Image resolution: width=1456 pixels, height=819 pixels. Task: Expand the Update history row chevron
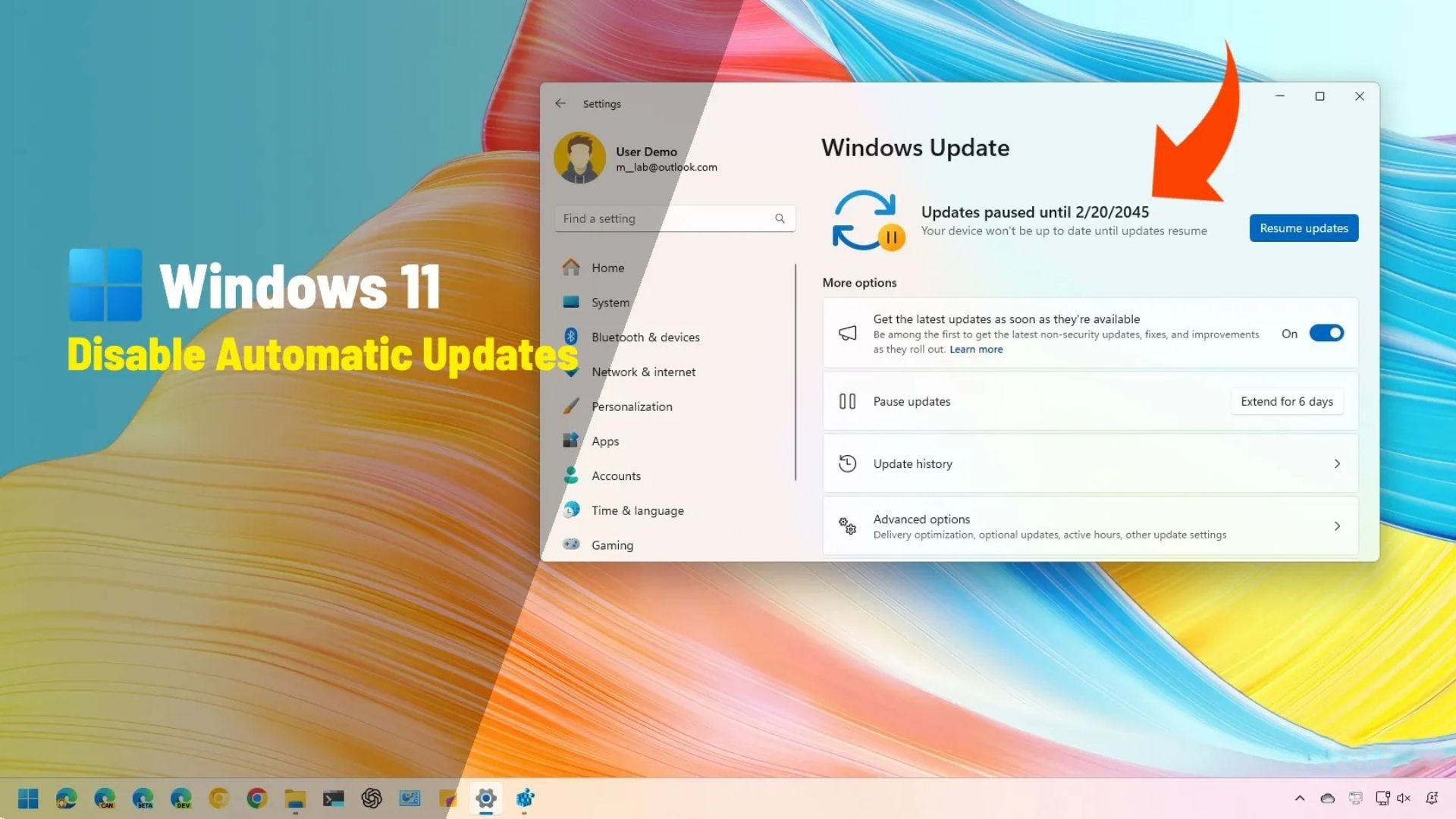[1337, 463]
